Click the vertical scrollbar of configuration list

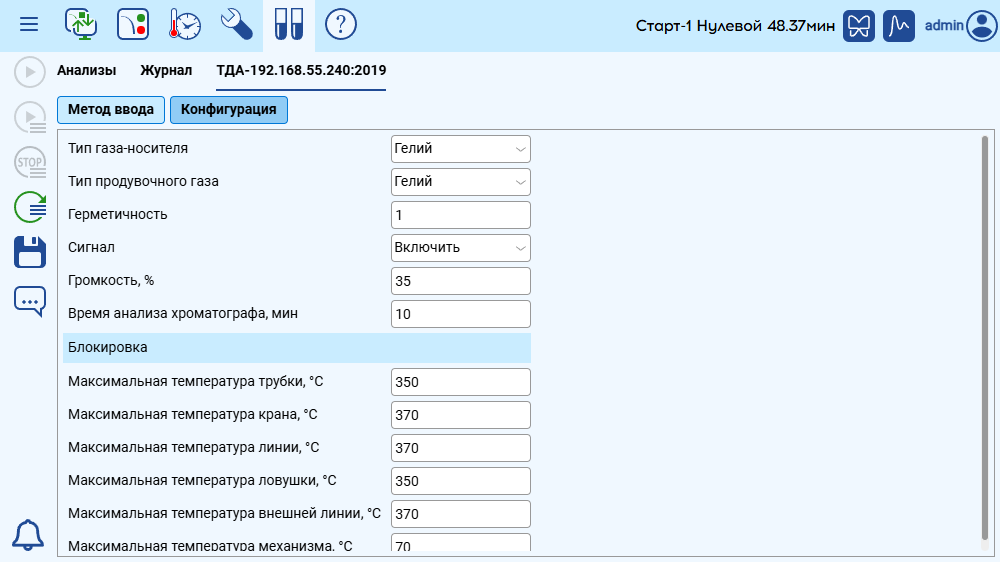(x=985, y=340)
